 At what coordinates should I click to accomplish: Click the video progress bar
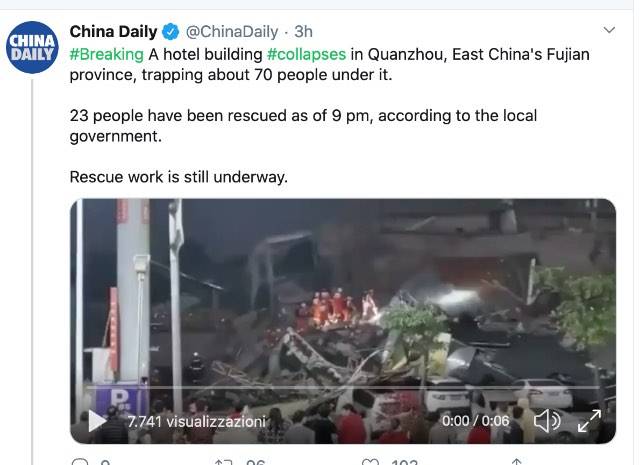coord(343,387)
